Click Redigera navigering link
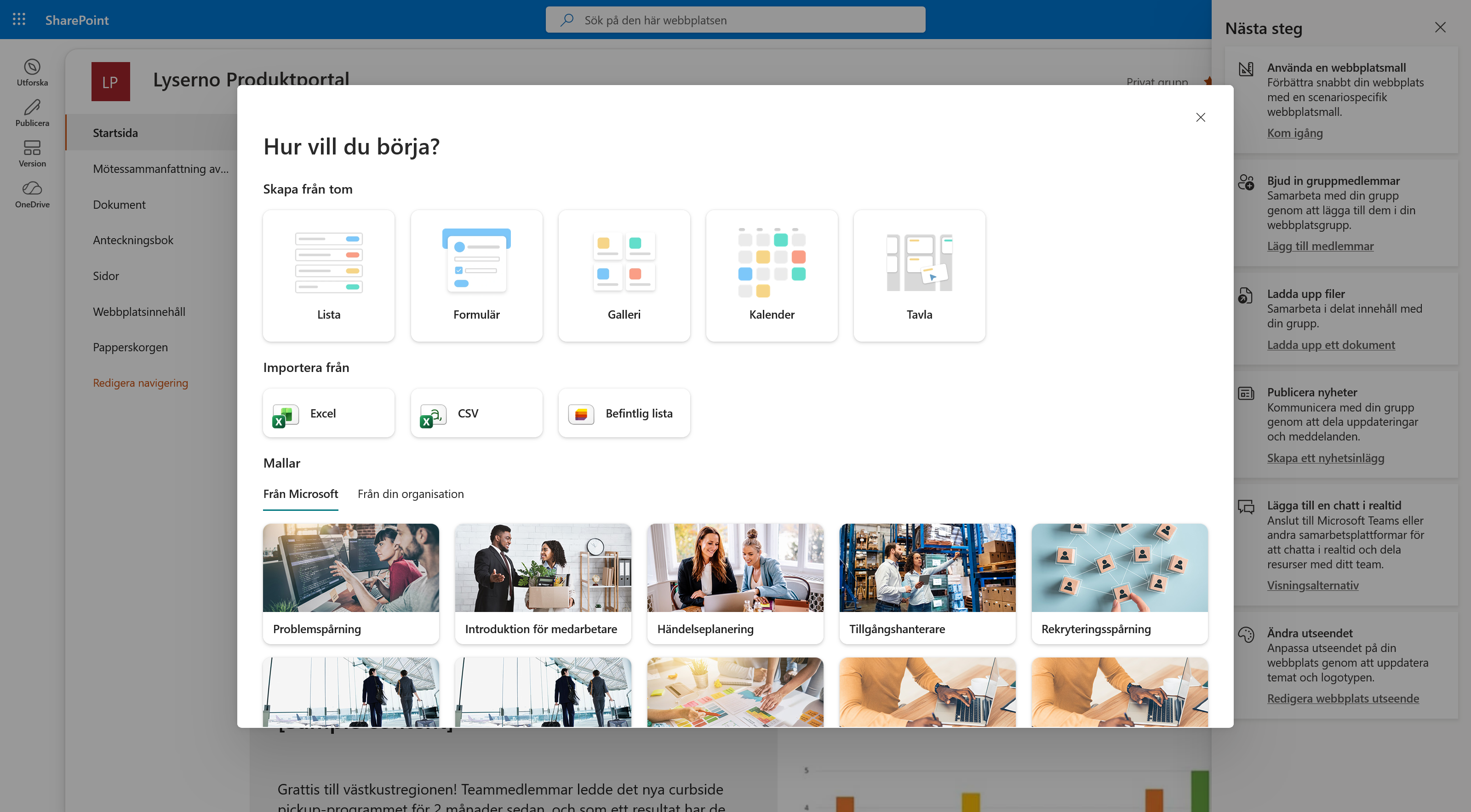This screenshot has width=1471, height=812. point(140,383)
